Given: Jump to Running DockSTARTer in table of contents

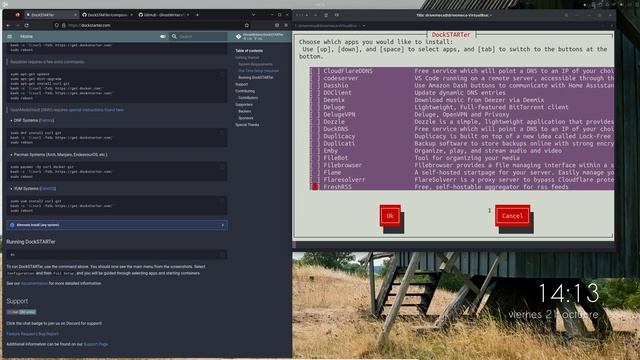Looking at the screenshot, I should tap(256, 77).
